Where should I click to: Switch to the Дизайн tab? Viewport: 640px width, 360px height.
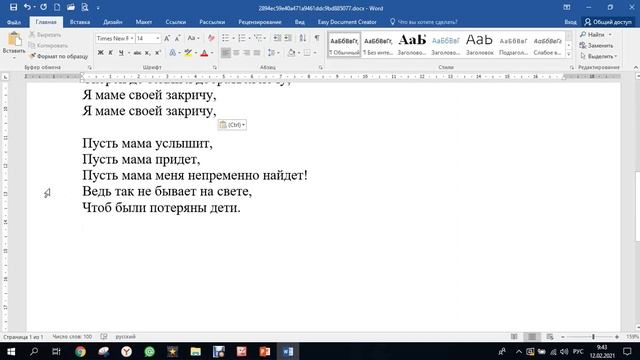coord(113,22)
